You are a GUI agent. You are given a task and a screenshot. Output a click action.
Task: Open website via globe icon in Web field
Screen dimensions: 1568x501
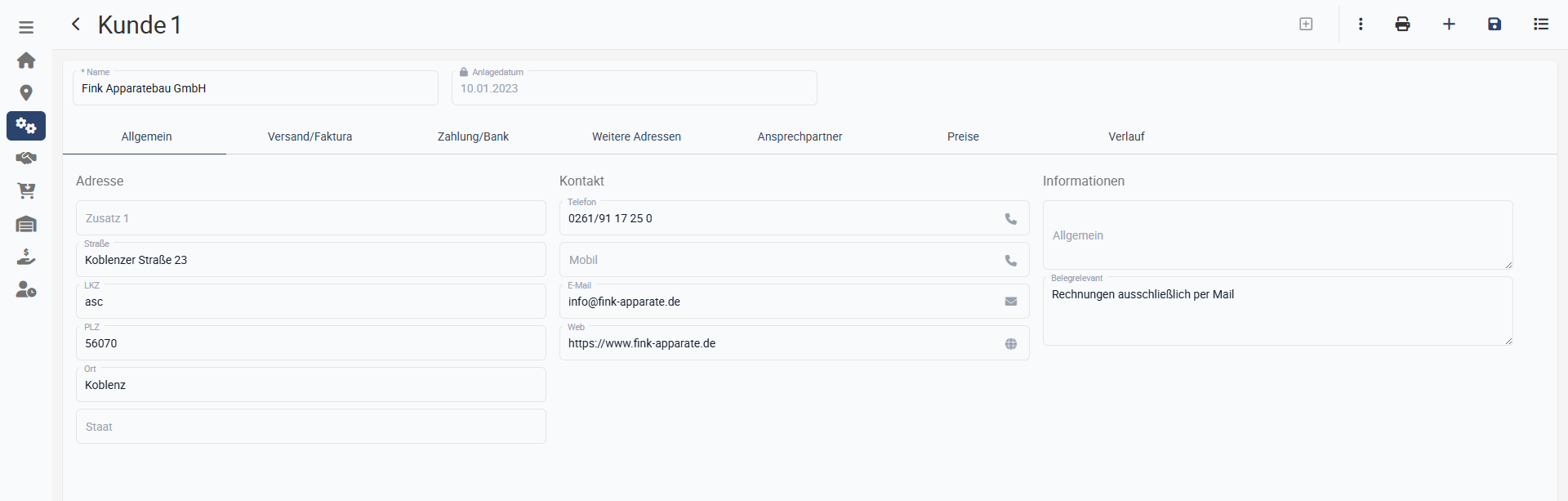point(1011,344)
